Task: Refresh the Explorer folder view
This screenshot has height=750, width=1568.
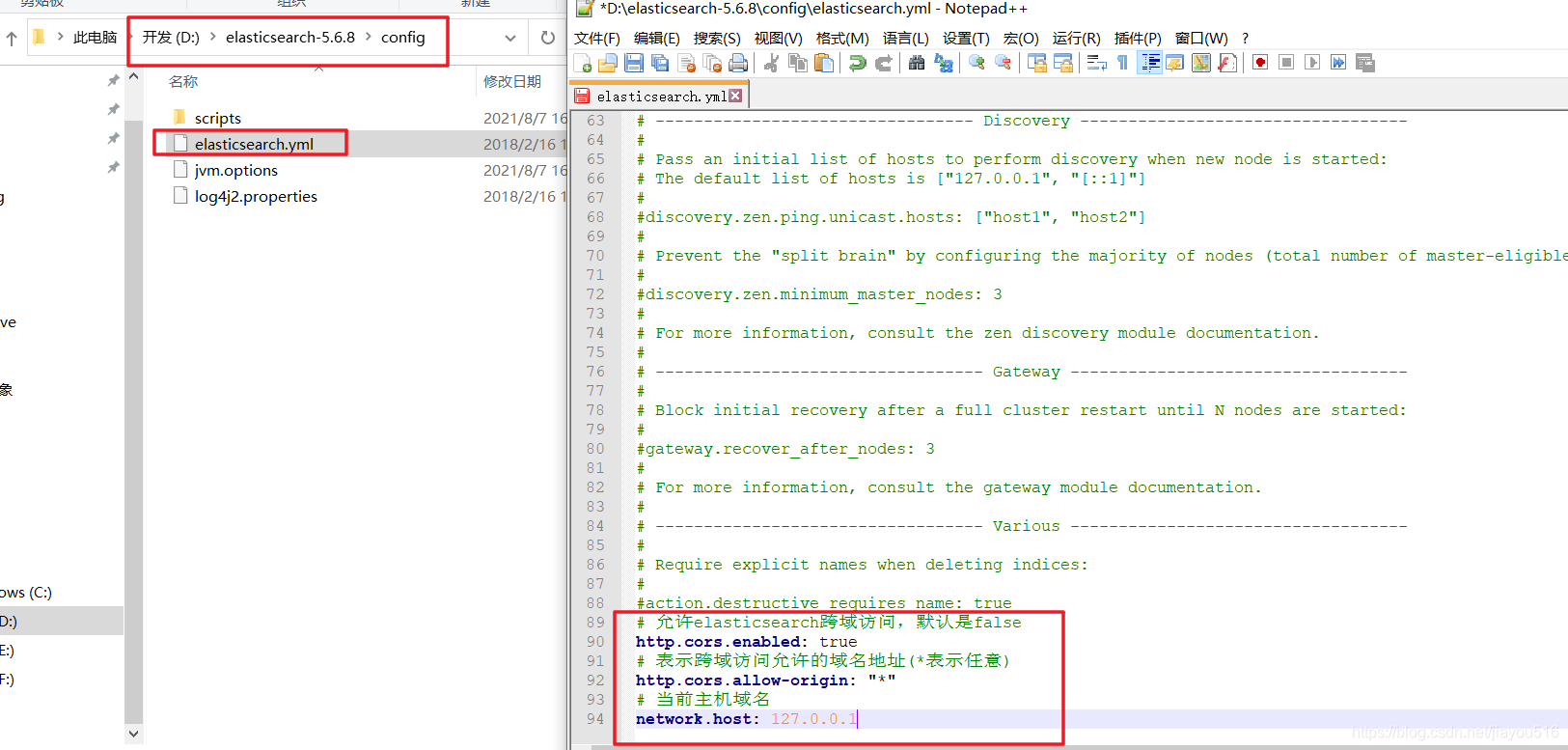Action: (x=548, y=39)
